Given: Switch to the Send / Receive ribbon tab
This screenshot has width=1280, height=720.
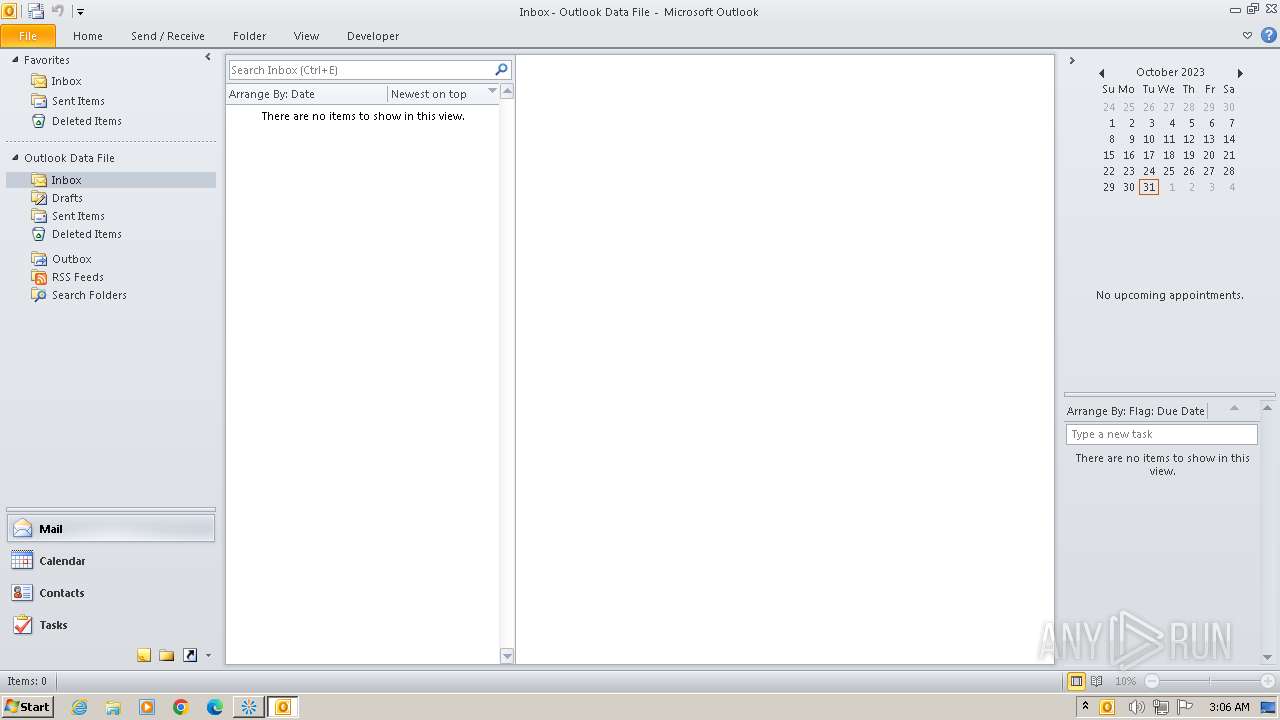Looking at the screenshot, I should (168, 36).
